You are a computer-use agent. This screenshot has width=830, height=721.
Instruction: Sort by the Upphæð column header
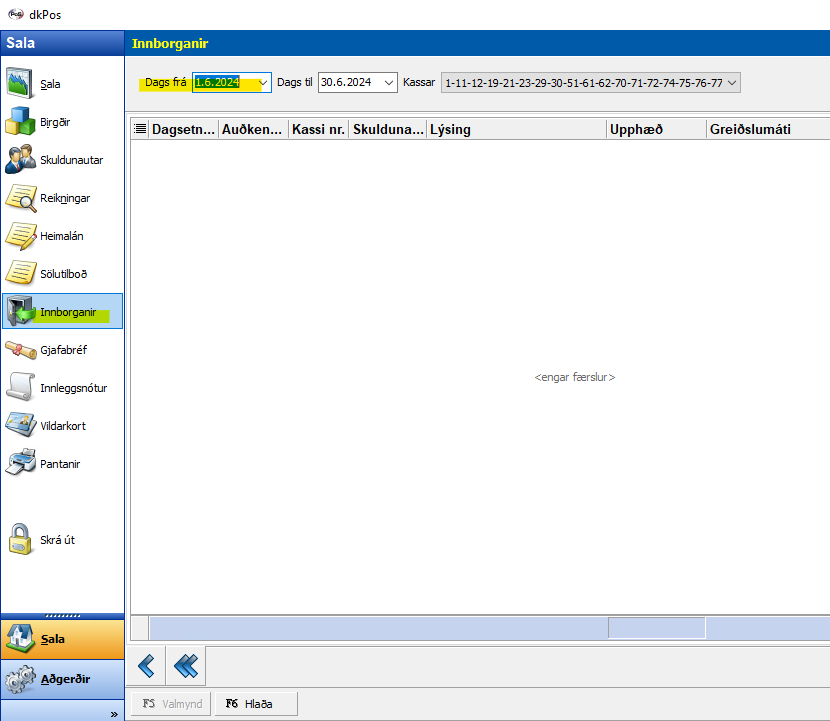656,129
